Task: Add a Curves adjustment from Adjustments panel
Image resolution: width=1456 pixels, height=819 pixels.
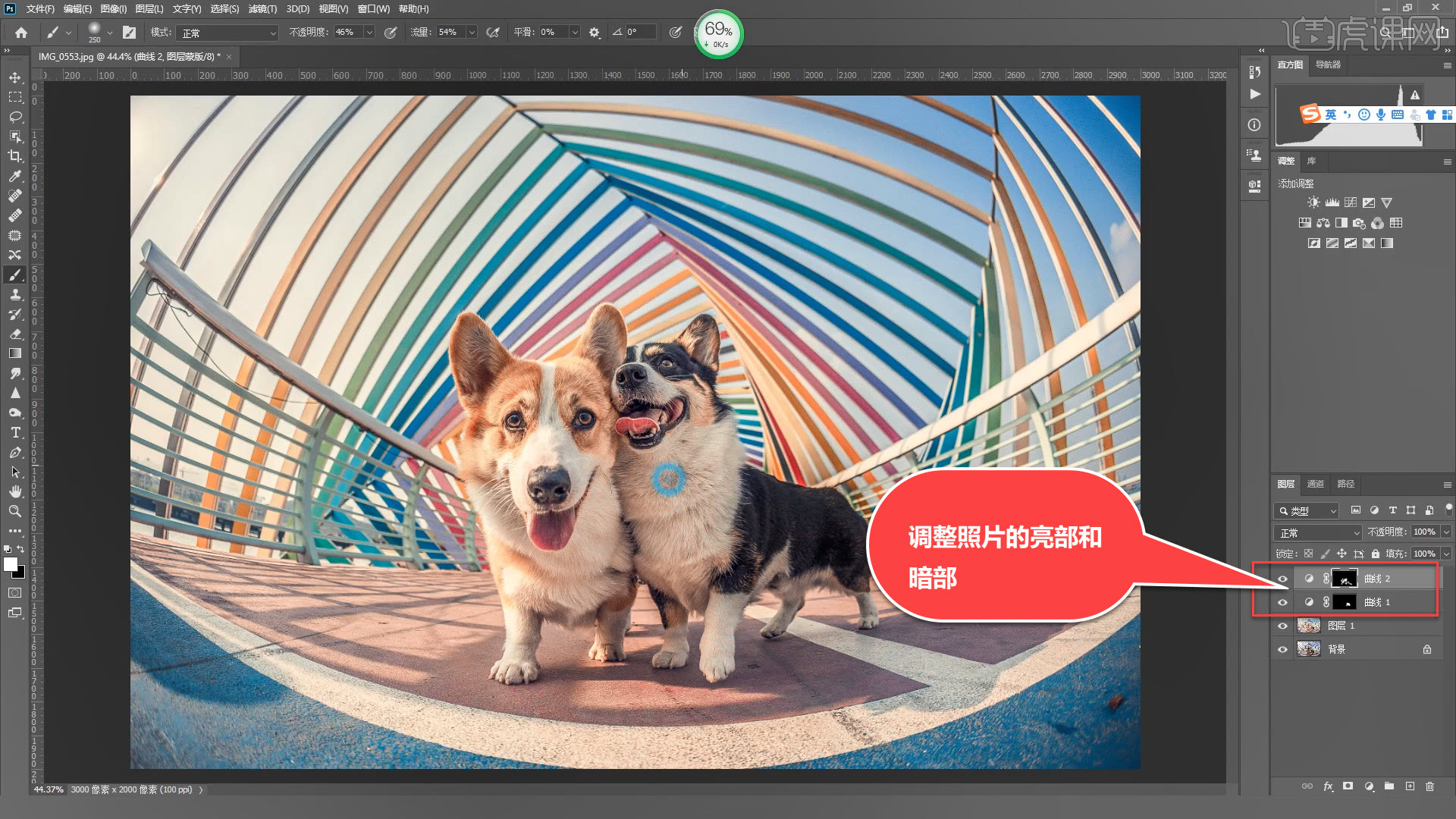Action: coord(1350,202)
